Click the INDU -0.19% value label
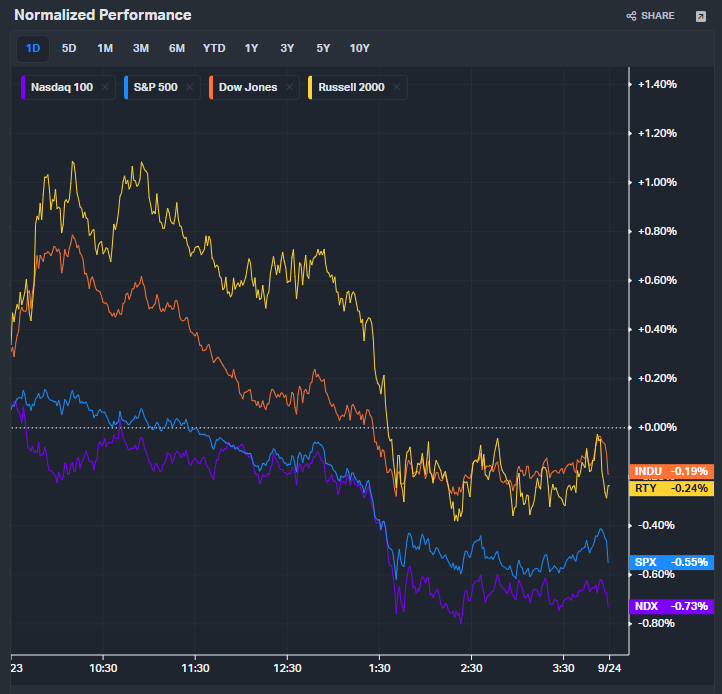 click(x=671, y=471)
